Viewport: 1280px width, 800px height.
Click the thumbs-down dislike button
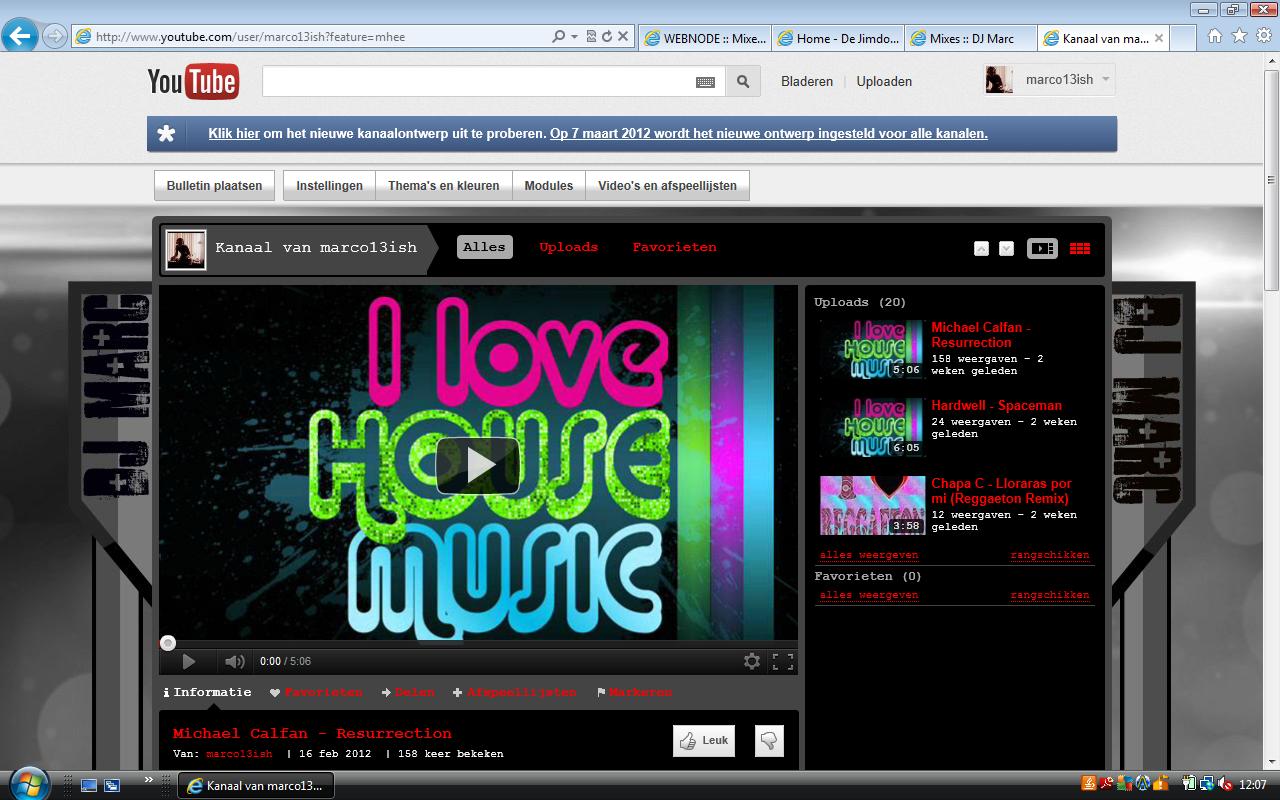[x=769, y=741]
